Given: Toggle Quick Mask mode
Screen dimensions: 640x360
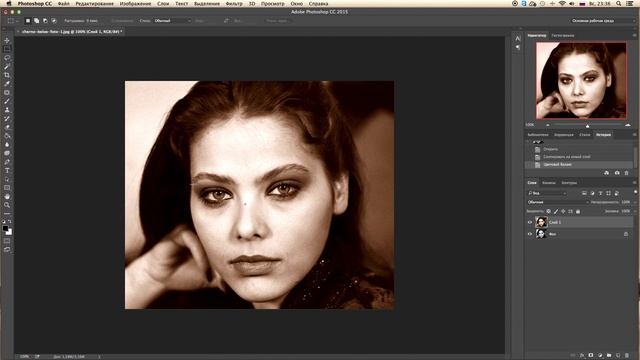Looking at the screenshot, I should click(7, 241).
